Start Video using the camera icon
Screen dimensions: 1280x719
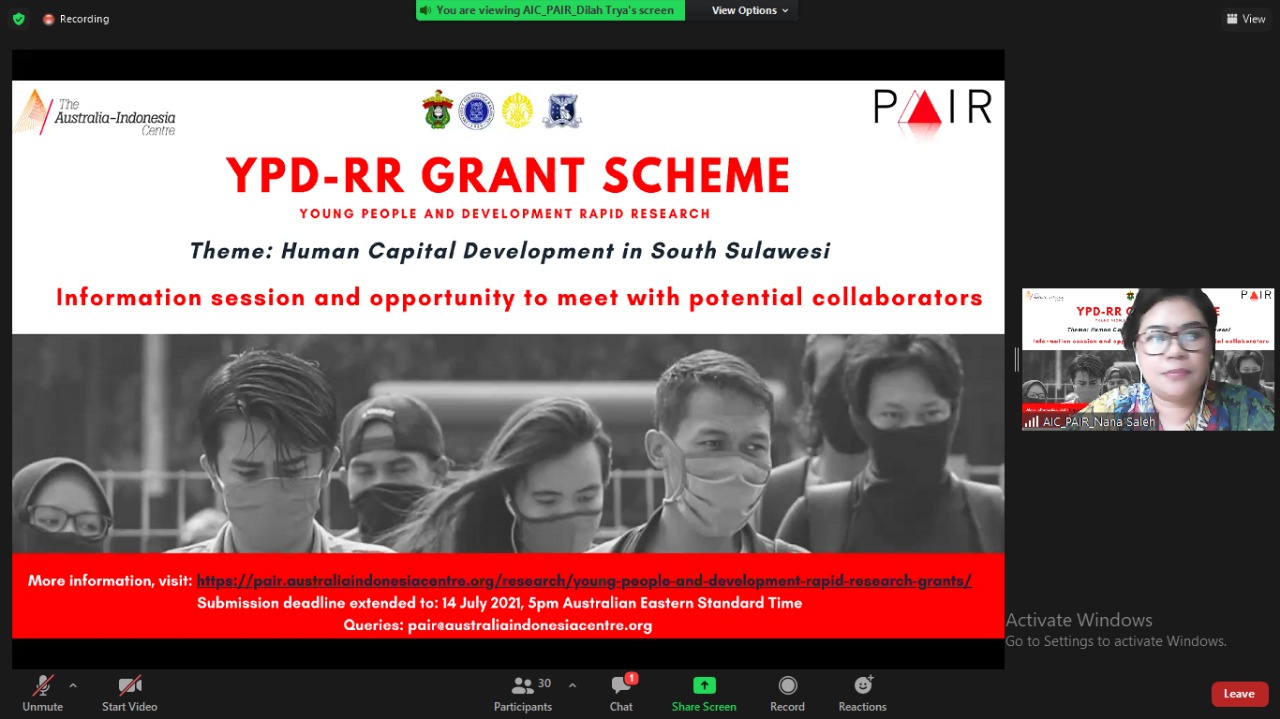tap(129, 687)
